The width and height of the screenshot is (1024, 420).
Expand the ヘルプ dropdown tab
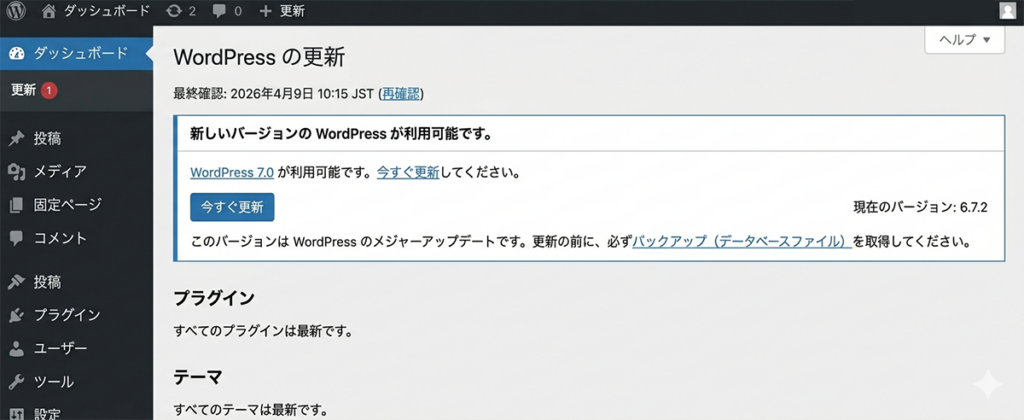pos(965,40)
